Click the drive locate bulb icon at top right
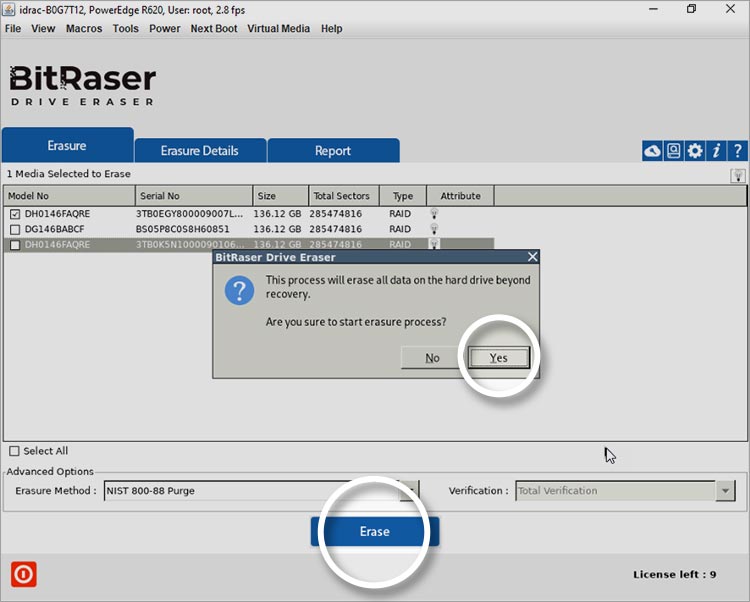 (738, 175)
